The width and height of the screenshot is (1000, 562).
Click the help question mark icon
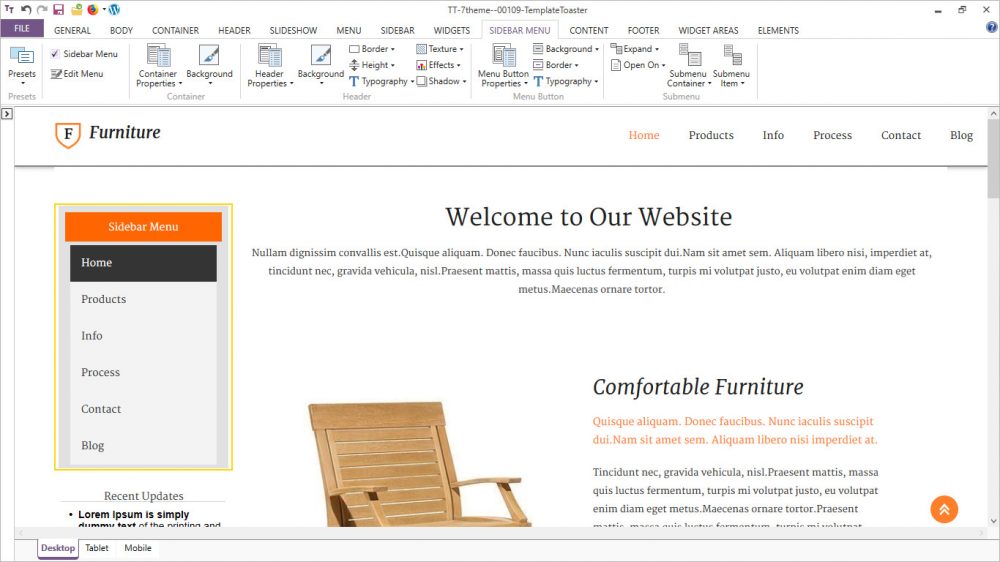tap(991, 28)
